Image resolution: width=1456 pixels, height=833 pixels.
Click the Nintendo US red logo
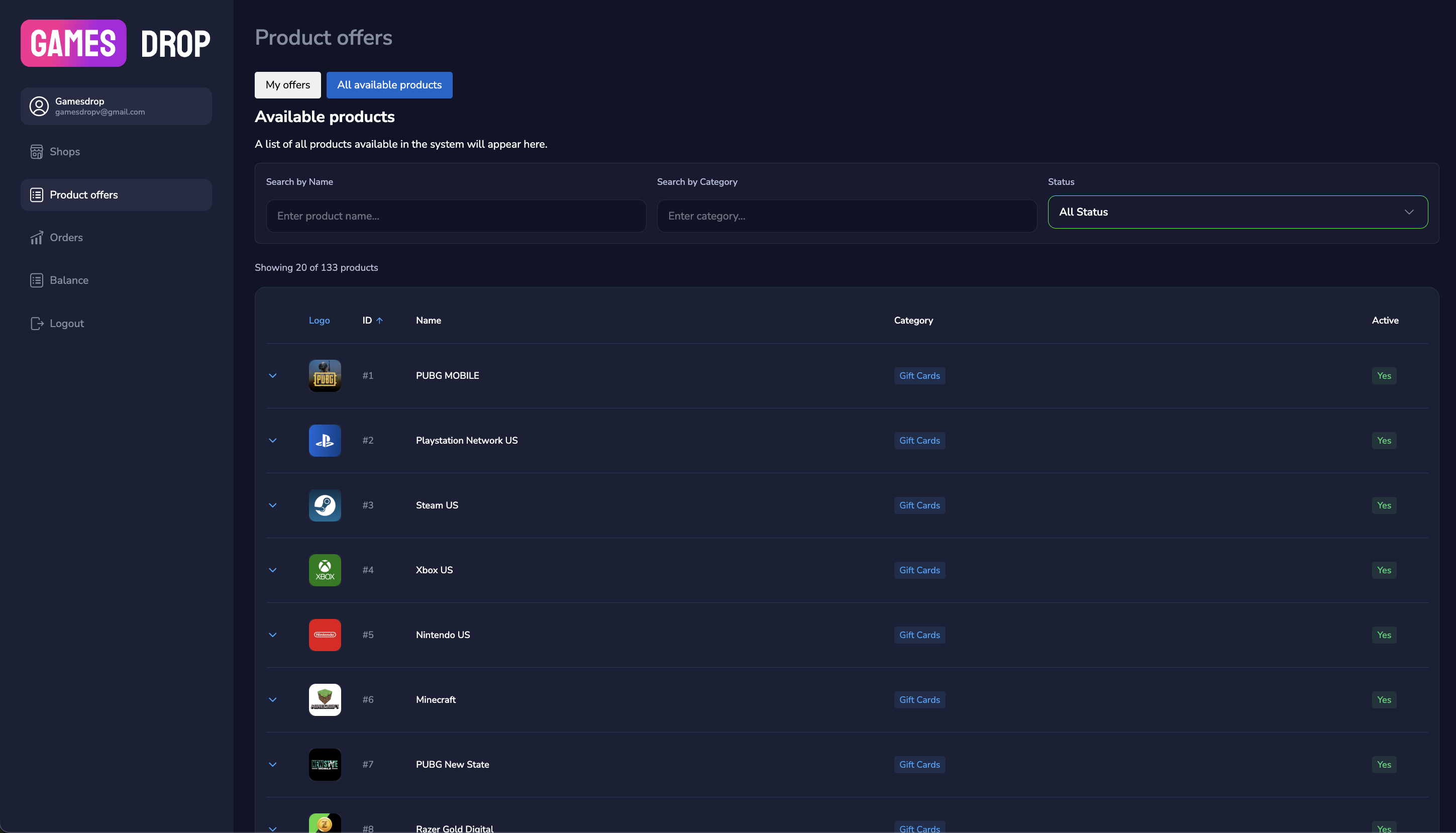pos(325,635)
